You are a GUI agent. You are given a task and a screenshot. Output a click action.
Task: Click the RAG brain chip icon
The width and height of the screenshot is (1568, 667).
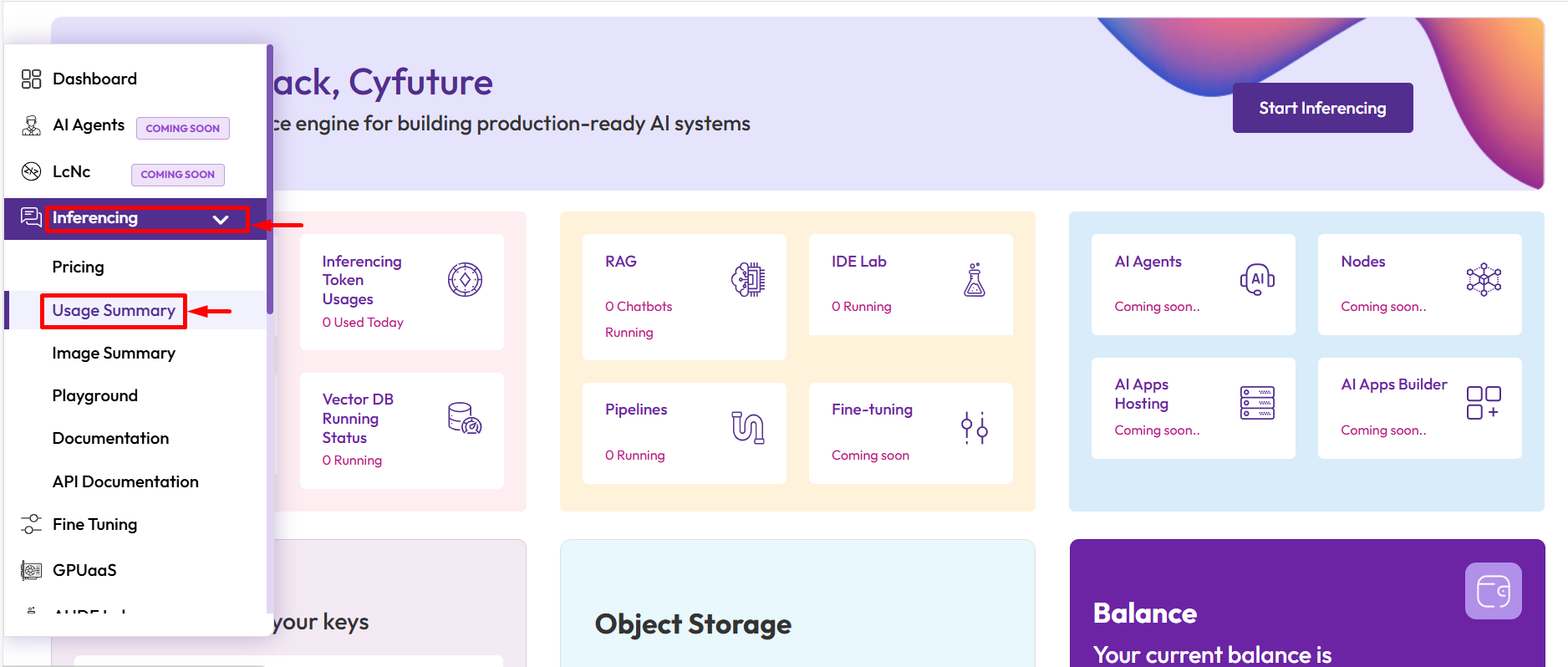pos(747,280)
